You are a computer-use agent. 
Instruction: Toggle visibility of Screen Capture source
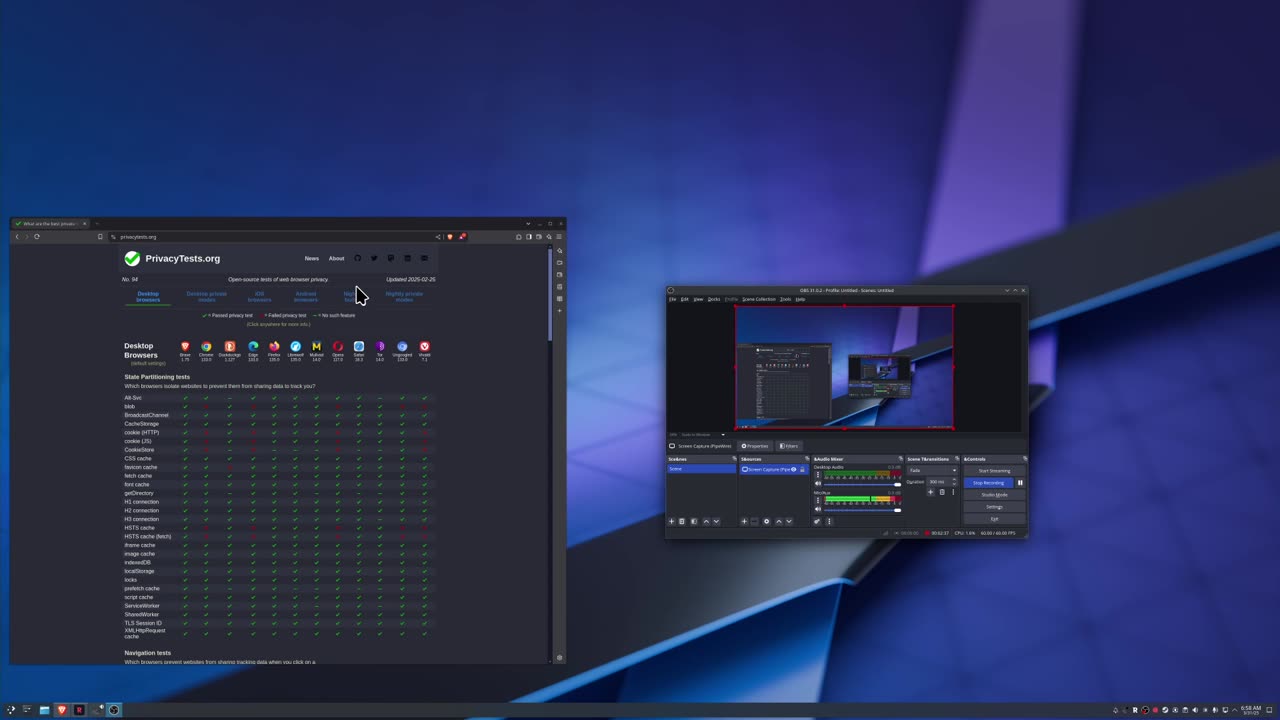pyautogui.click(x=794, y=469)
